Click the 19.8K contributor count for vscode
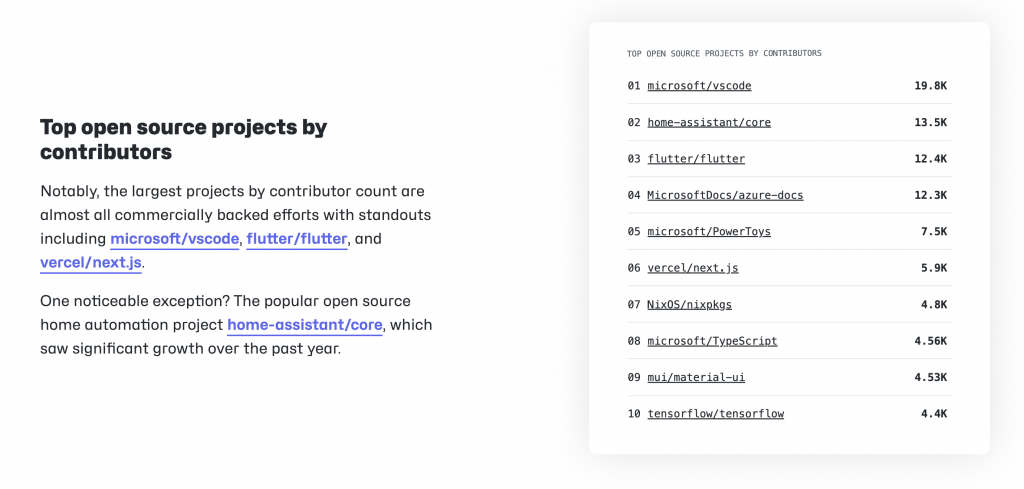 930,86
